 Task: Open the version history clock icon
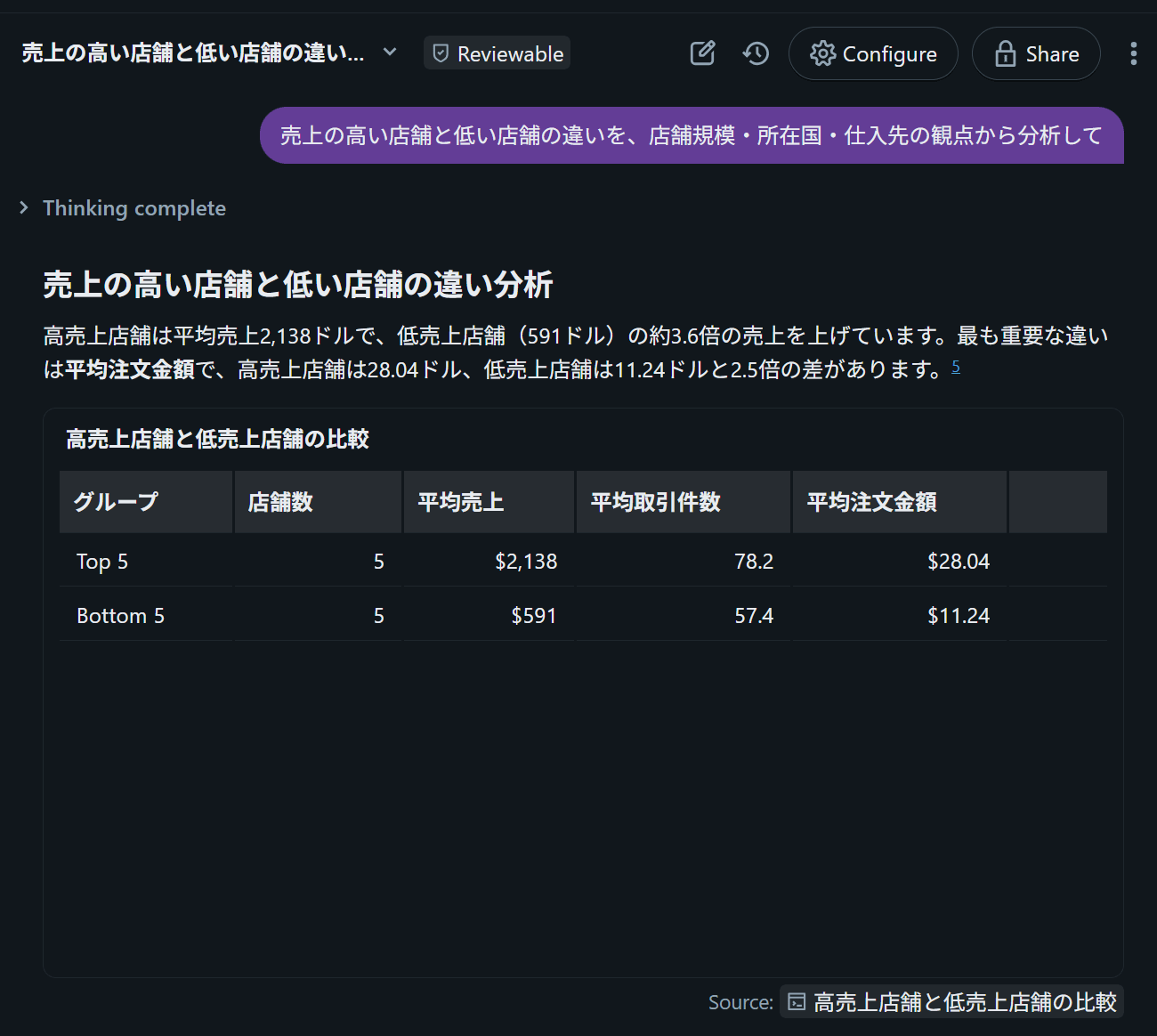(756, 53)
